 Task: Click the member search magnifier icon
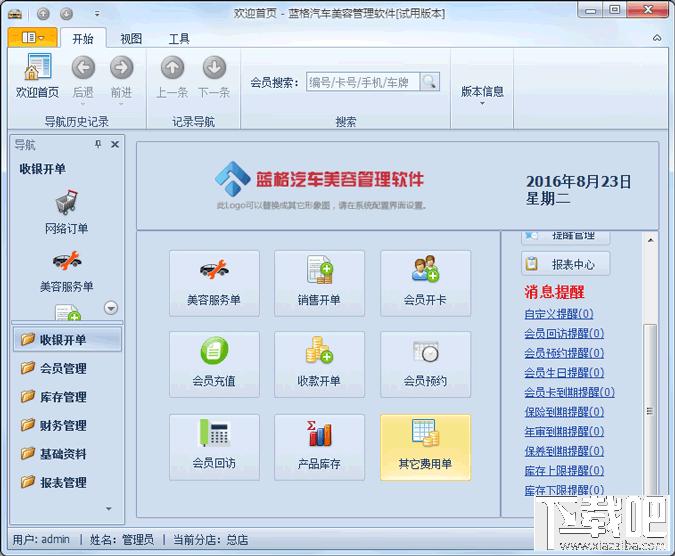tap(429, 81)
